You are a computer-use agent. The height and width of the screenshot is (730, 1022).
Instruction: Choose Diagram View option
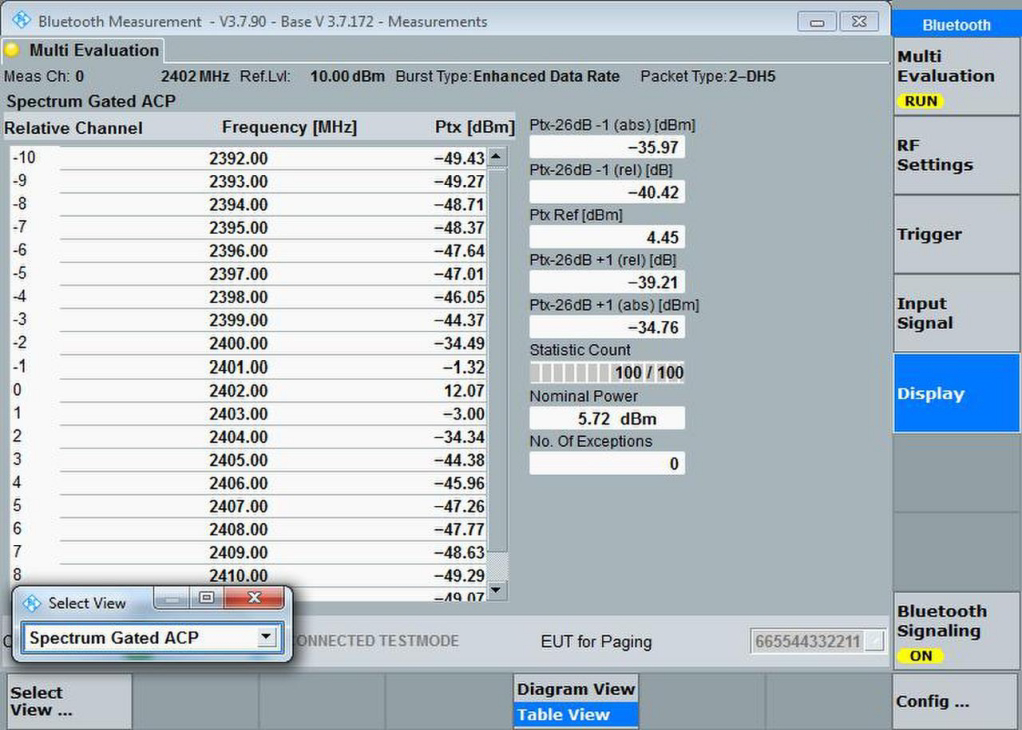576,689
